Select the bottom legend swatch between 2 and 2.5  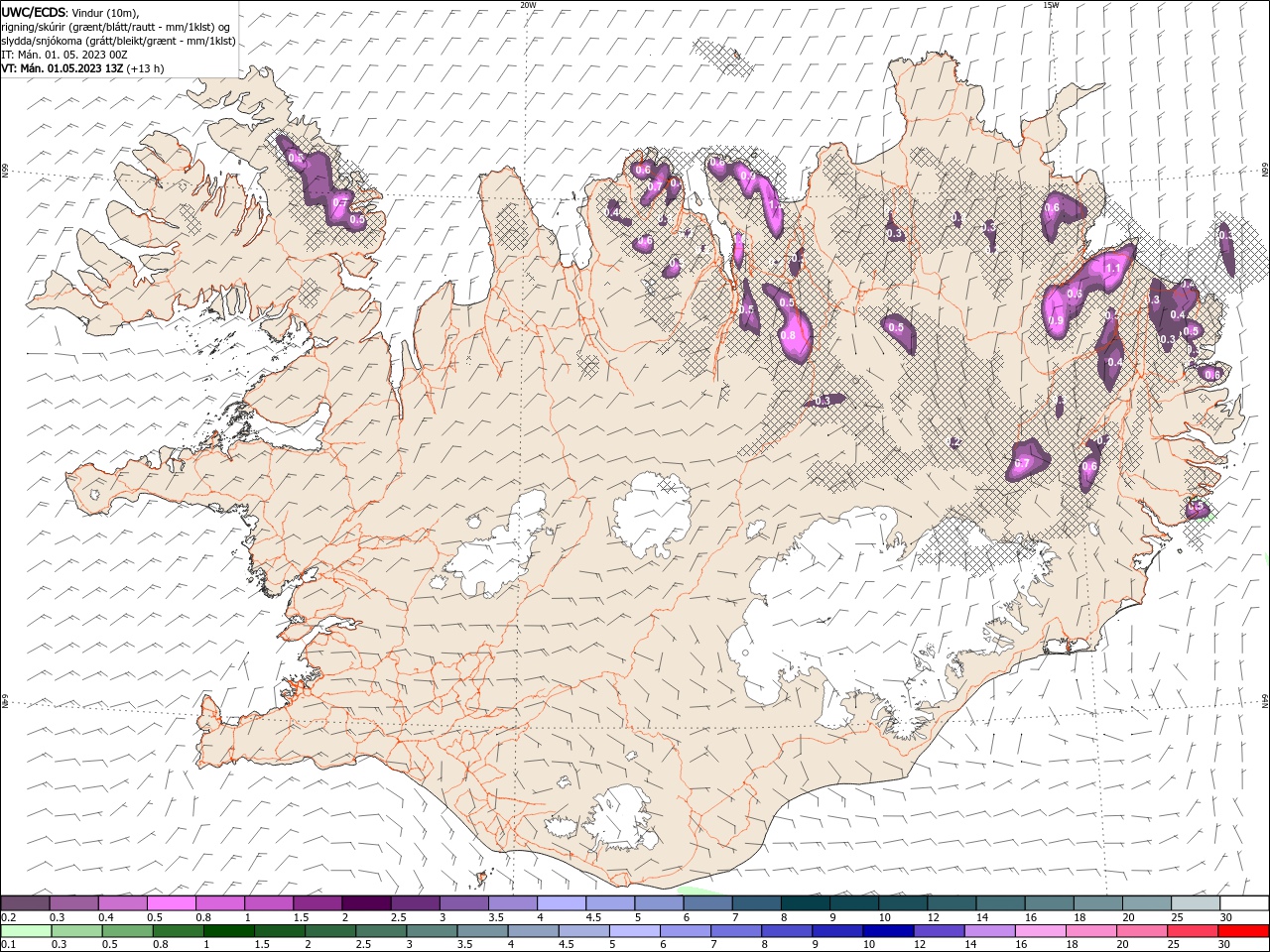(329, 931)
